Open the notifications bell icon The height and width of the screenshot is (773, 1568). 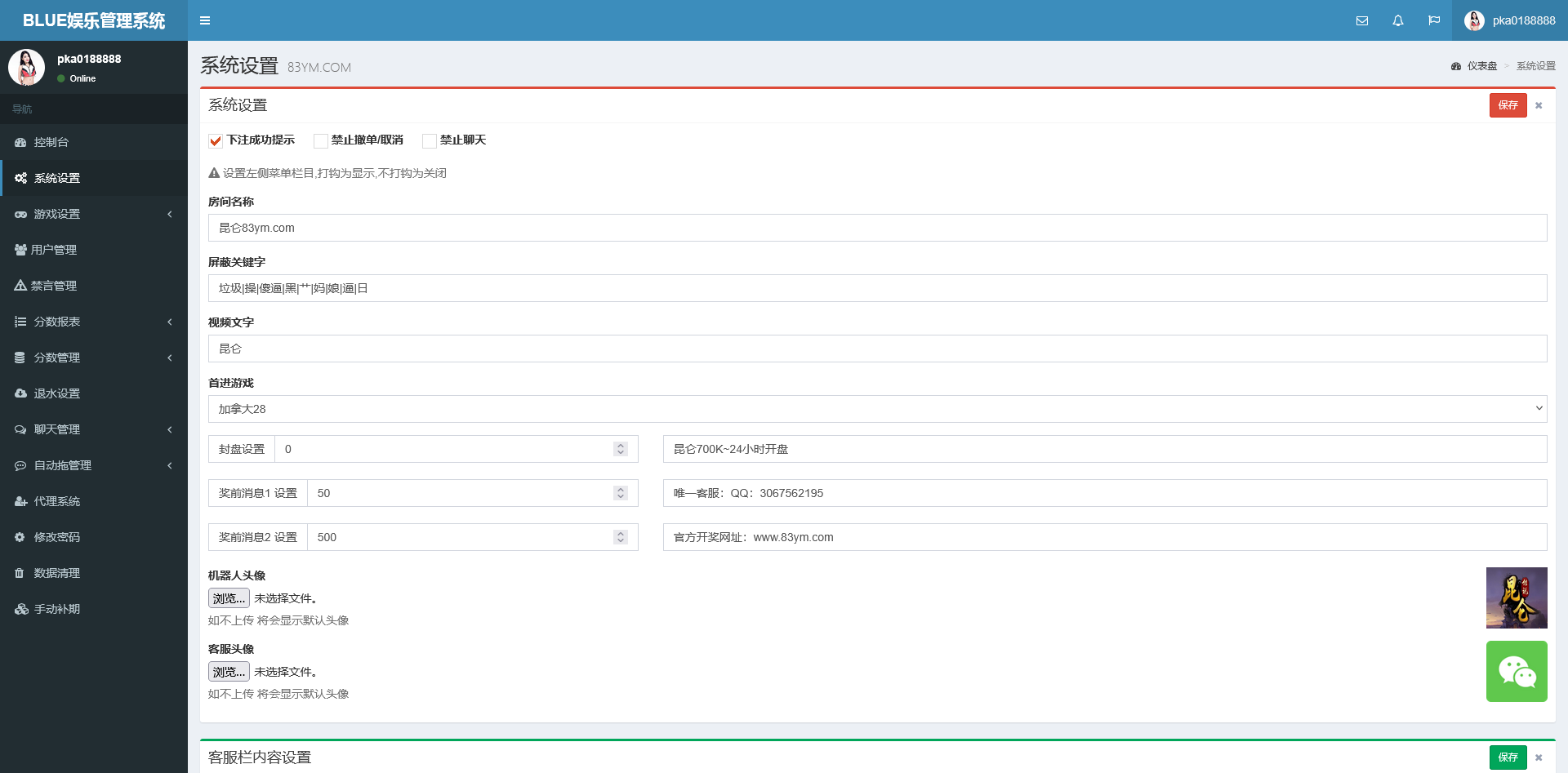(x=1398, y=20)
